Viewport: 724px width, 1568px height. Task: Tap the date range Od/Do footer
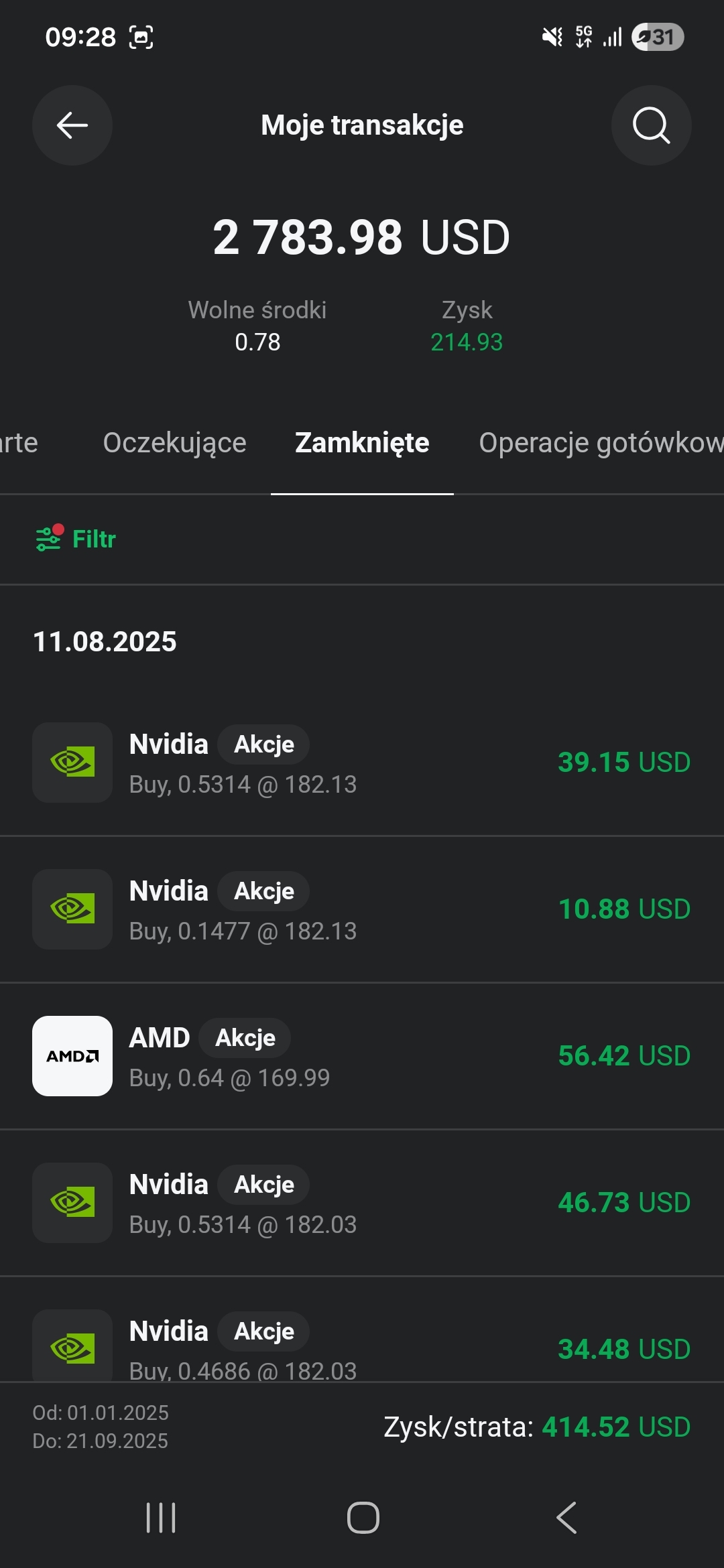101,1427
